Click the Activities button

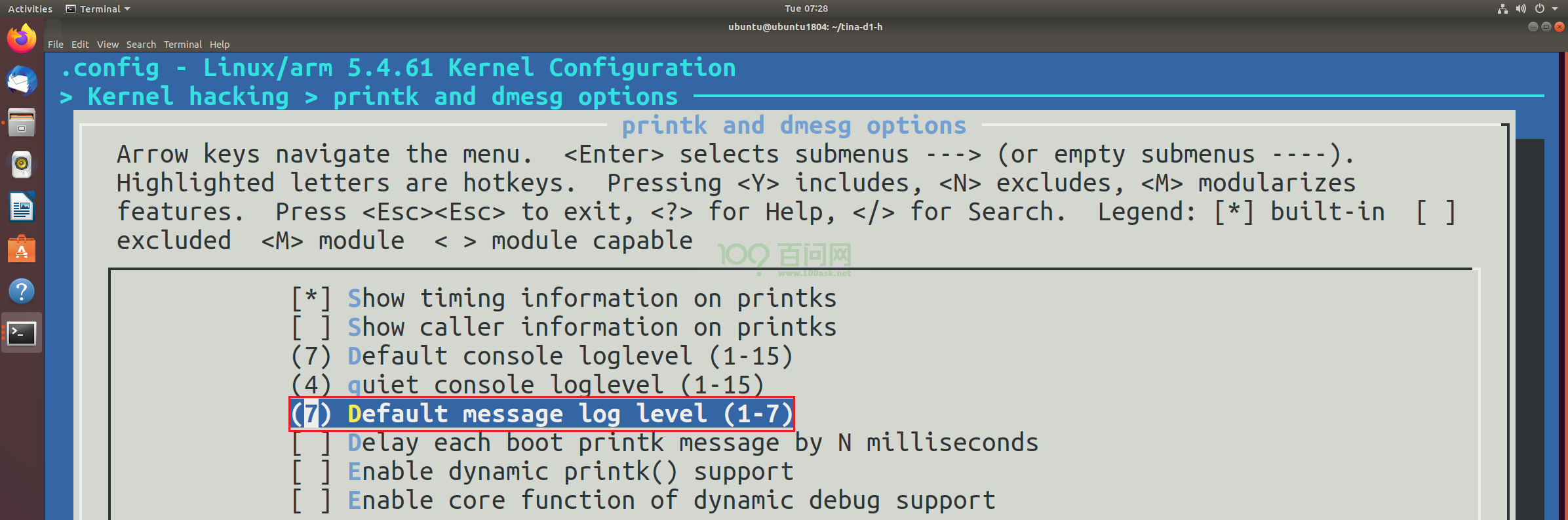[x=30, y=9]
